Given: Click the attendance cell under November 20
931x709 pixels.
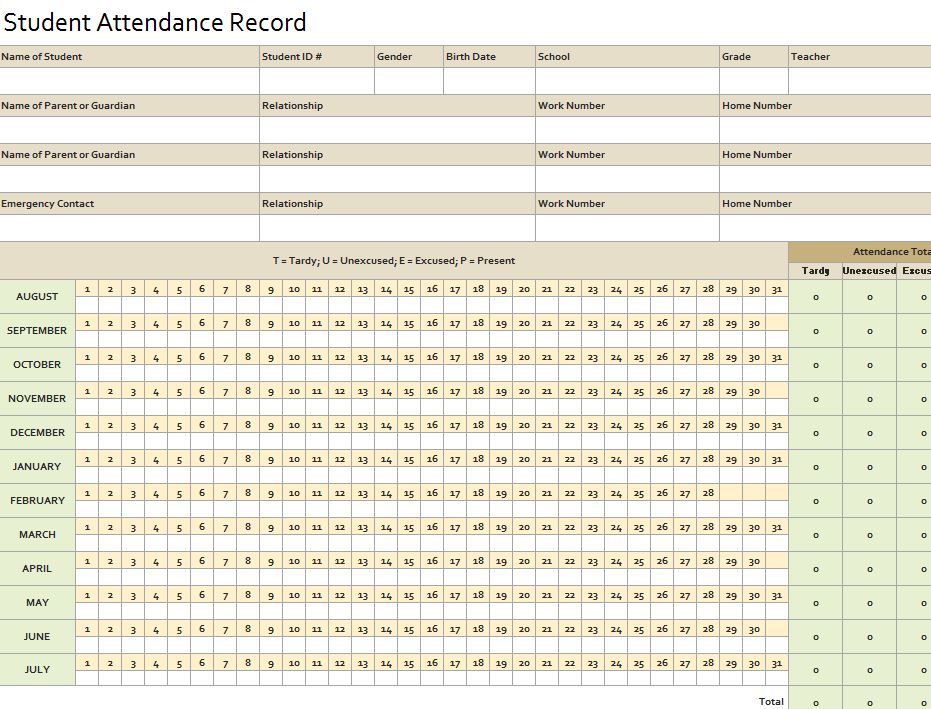Looking at the screenshot, I should coord(524,407).
